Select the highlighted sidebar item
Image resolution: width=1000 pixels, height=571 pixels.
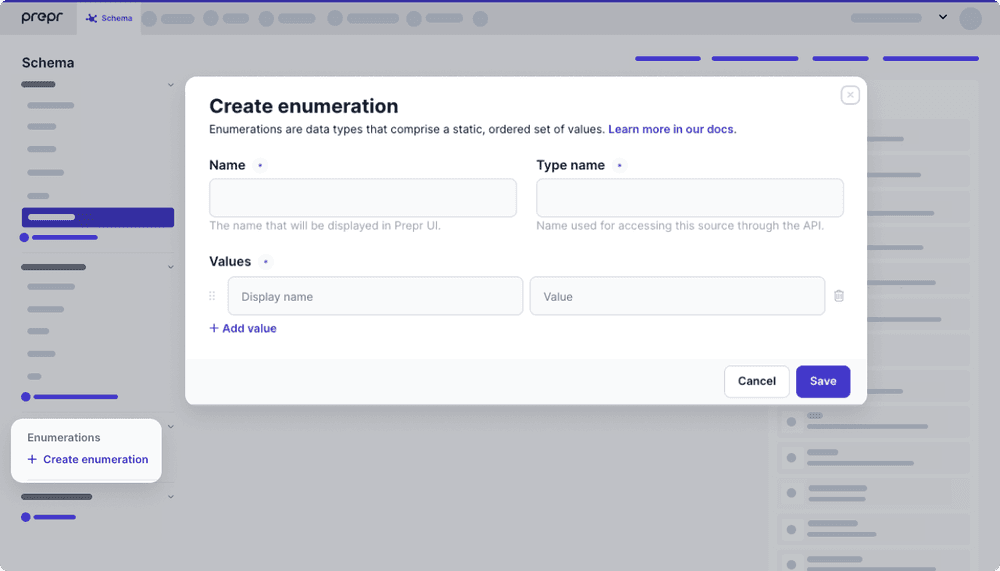pyautogui.click(x=98, y=217)
